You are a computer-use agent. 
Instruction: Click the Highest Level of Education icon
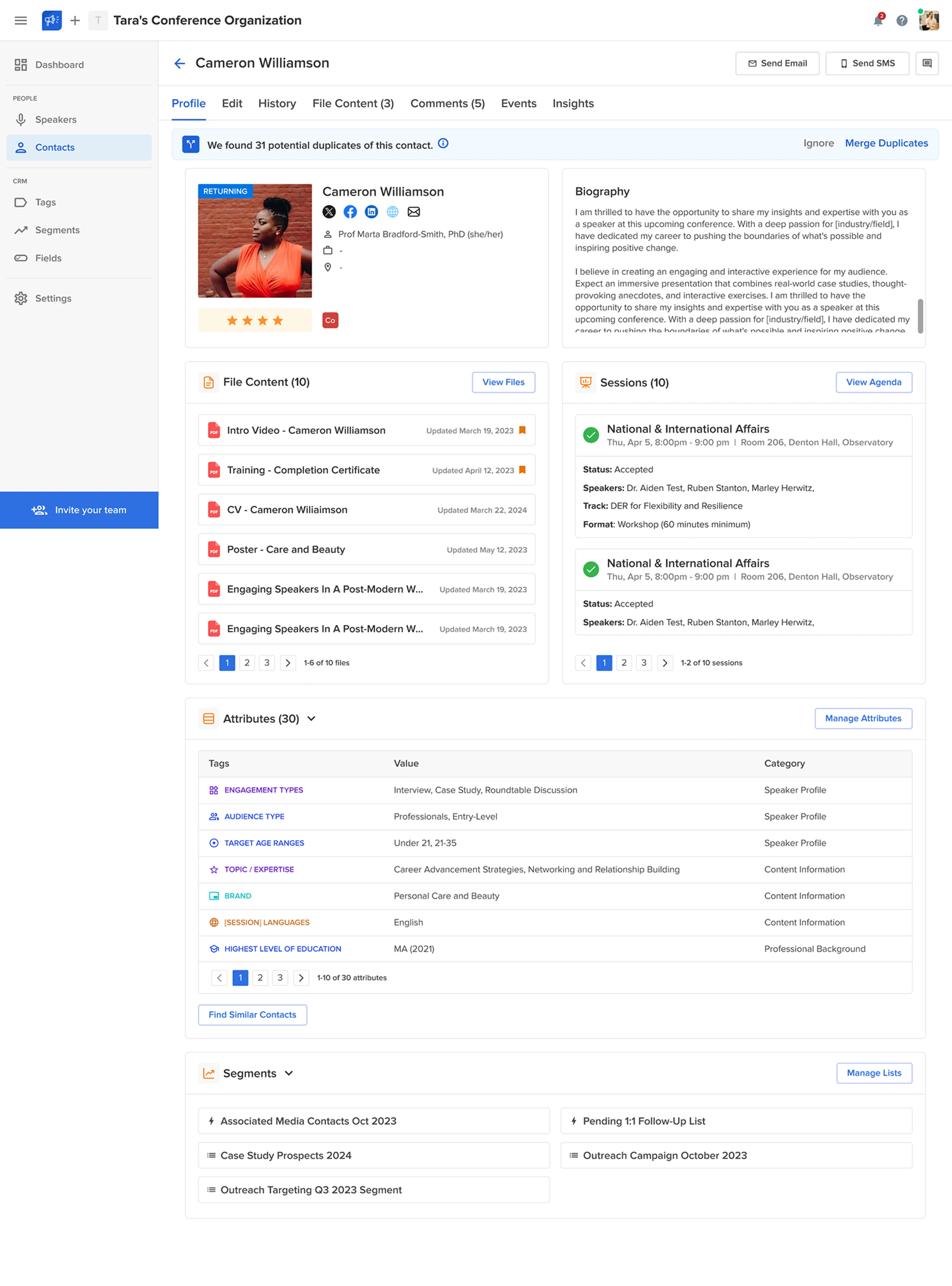click(x=214, y=949)
